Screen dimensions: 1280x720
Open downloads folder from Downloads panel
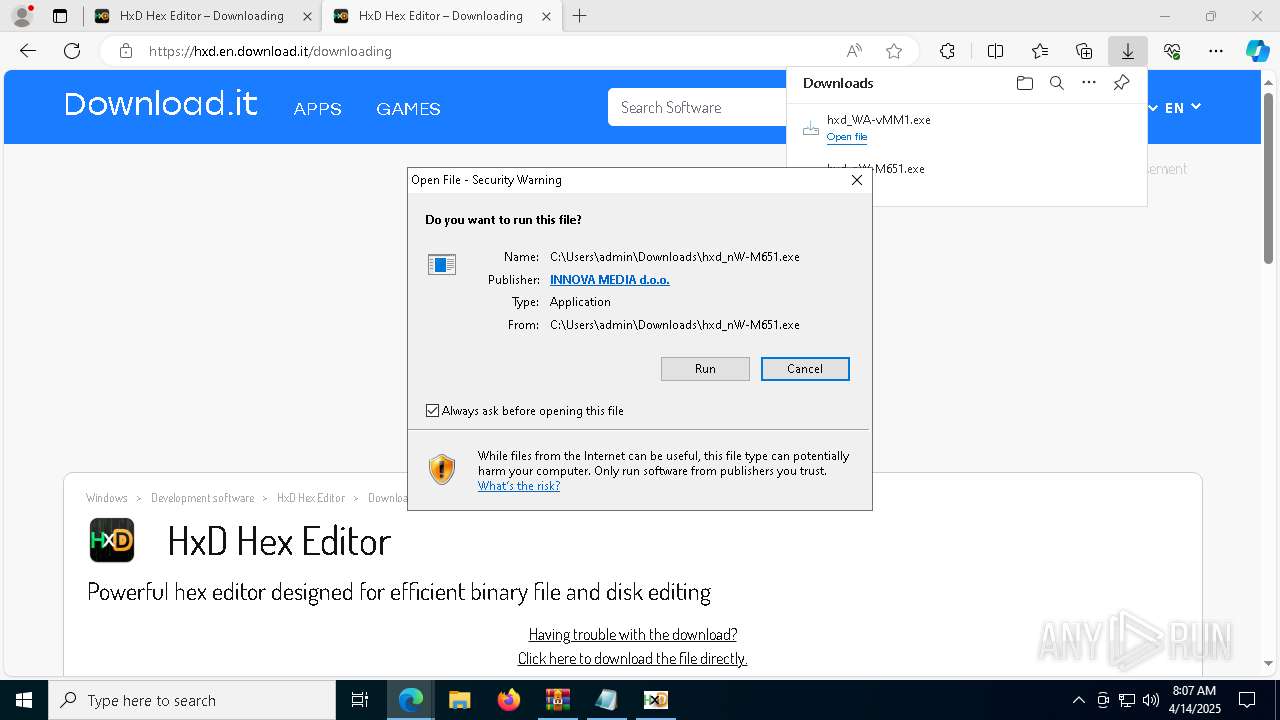coord(1024,83)
